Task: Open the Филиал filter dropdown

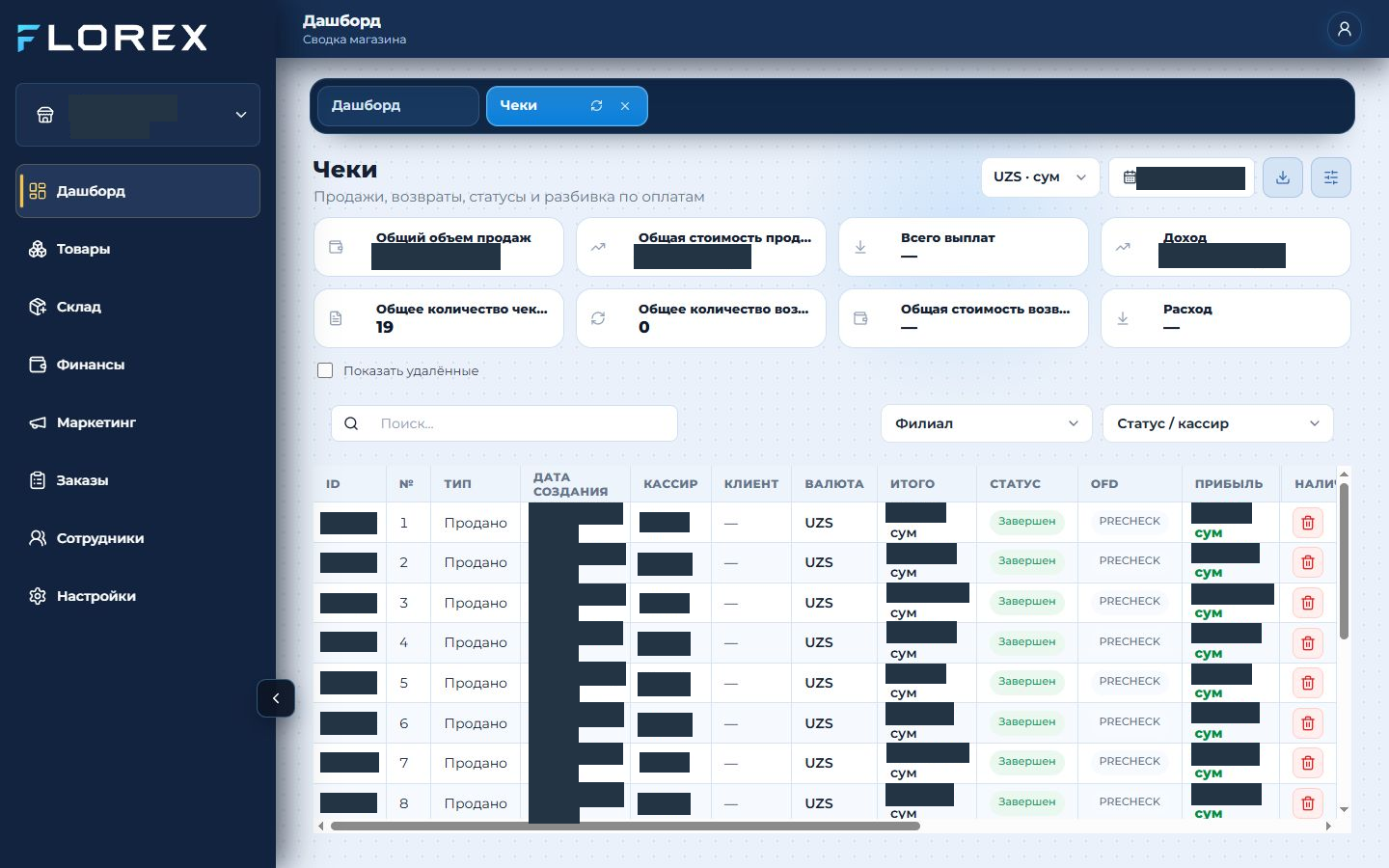Action: click(986, 423)
